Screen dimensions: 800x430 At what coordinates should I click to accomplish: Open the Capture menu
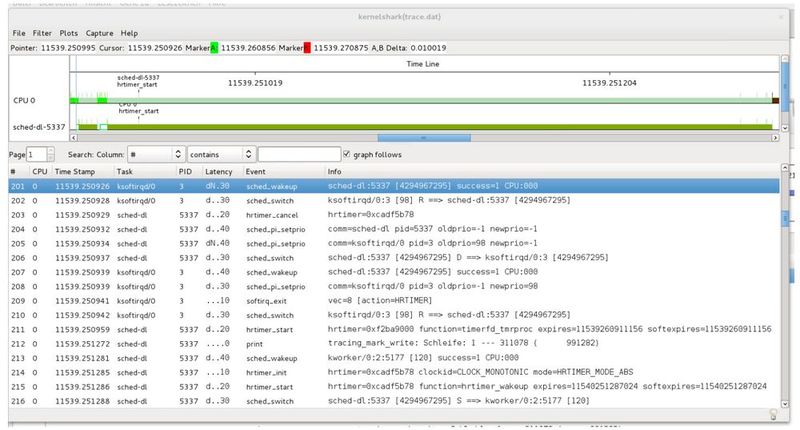100,33
